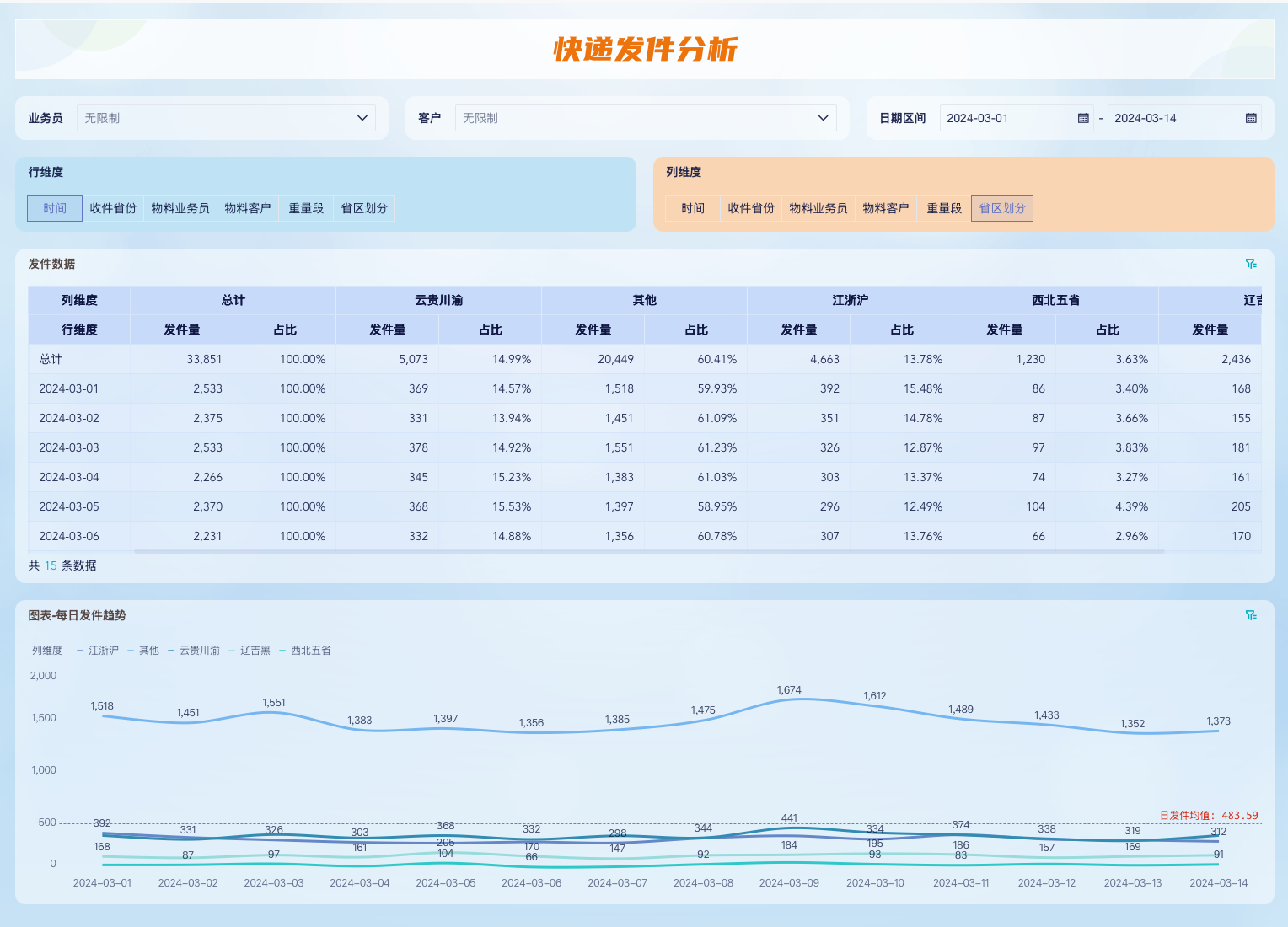Viewport: 1288px width, 927px height.
Task: Toggle 云贵川渝 in the chart legend
Action: pos(197,650)
